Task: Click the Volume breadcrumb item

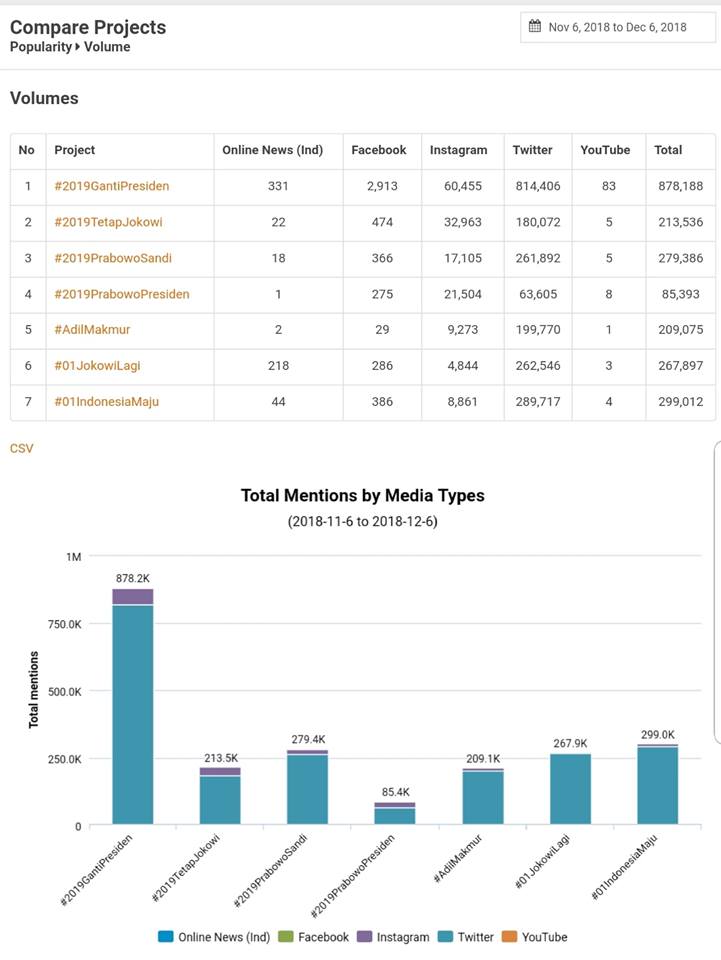Action: [x=107, y=47]
